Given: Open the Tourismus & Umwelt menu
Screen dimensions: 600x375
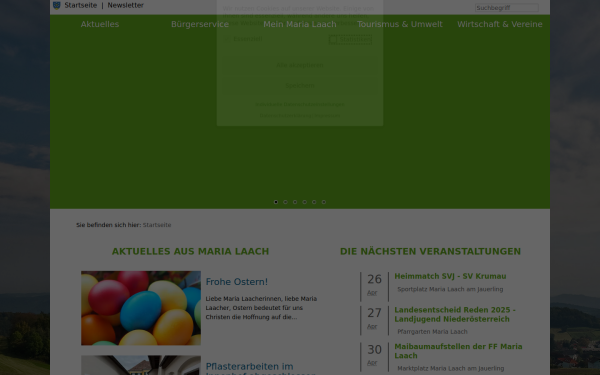Looking at the screenshot, I should click(x=399, y=24).
